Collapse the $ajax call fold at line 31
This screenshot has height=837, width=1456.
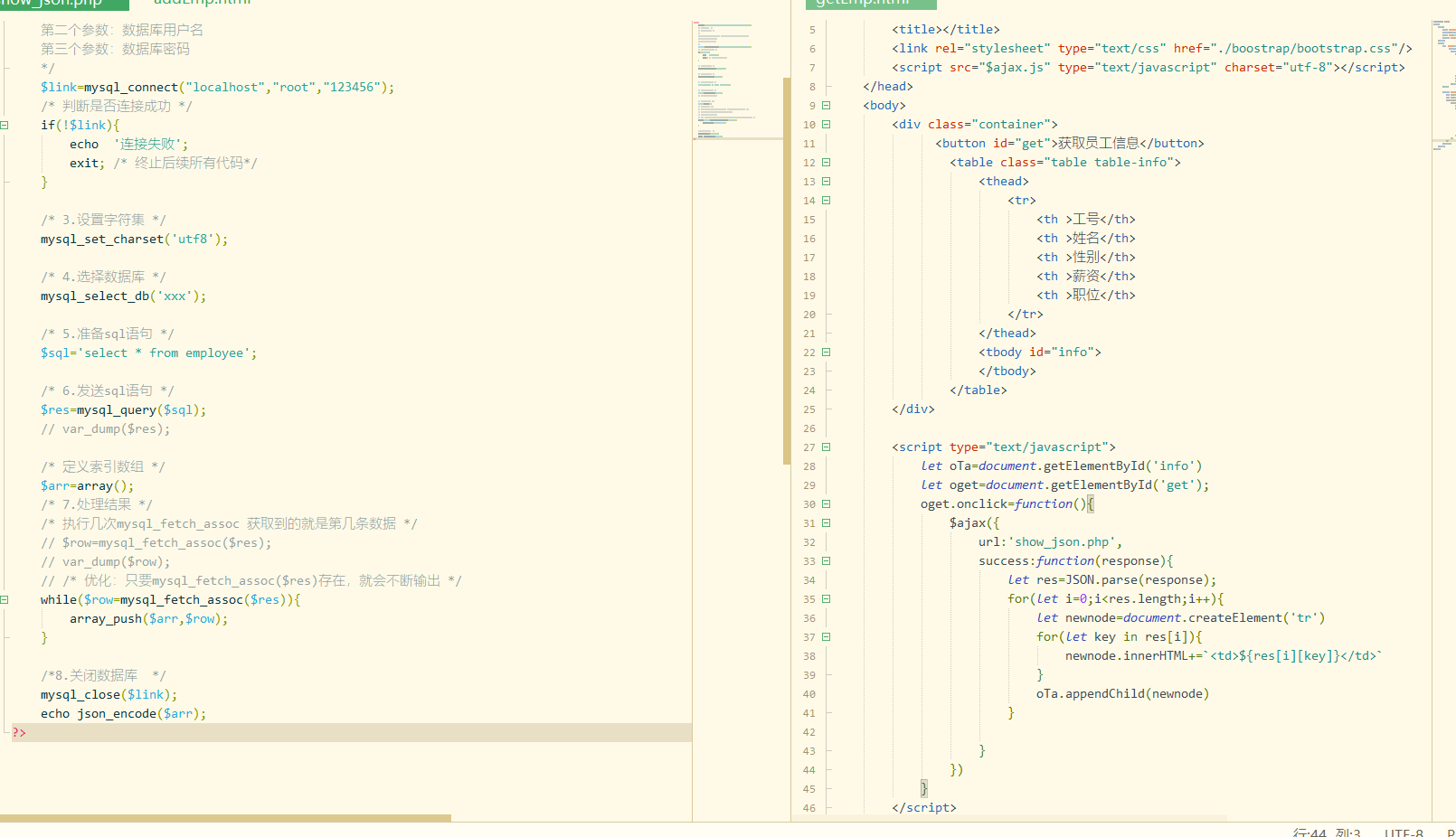(826, 523)
